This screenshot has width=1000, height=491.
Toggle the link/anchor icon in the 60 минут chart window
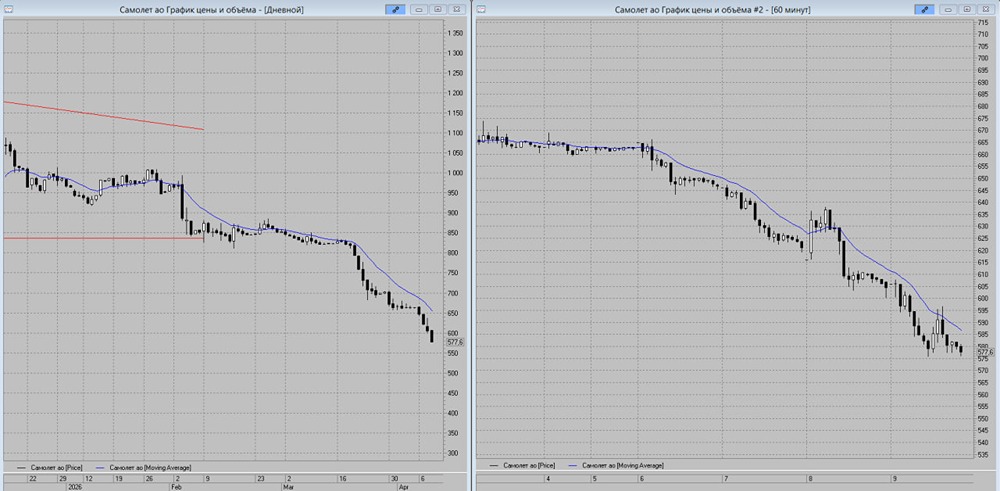[924, 10]
